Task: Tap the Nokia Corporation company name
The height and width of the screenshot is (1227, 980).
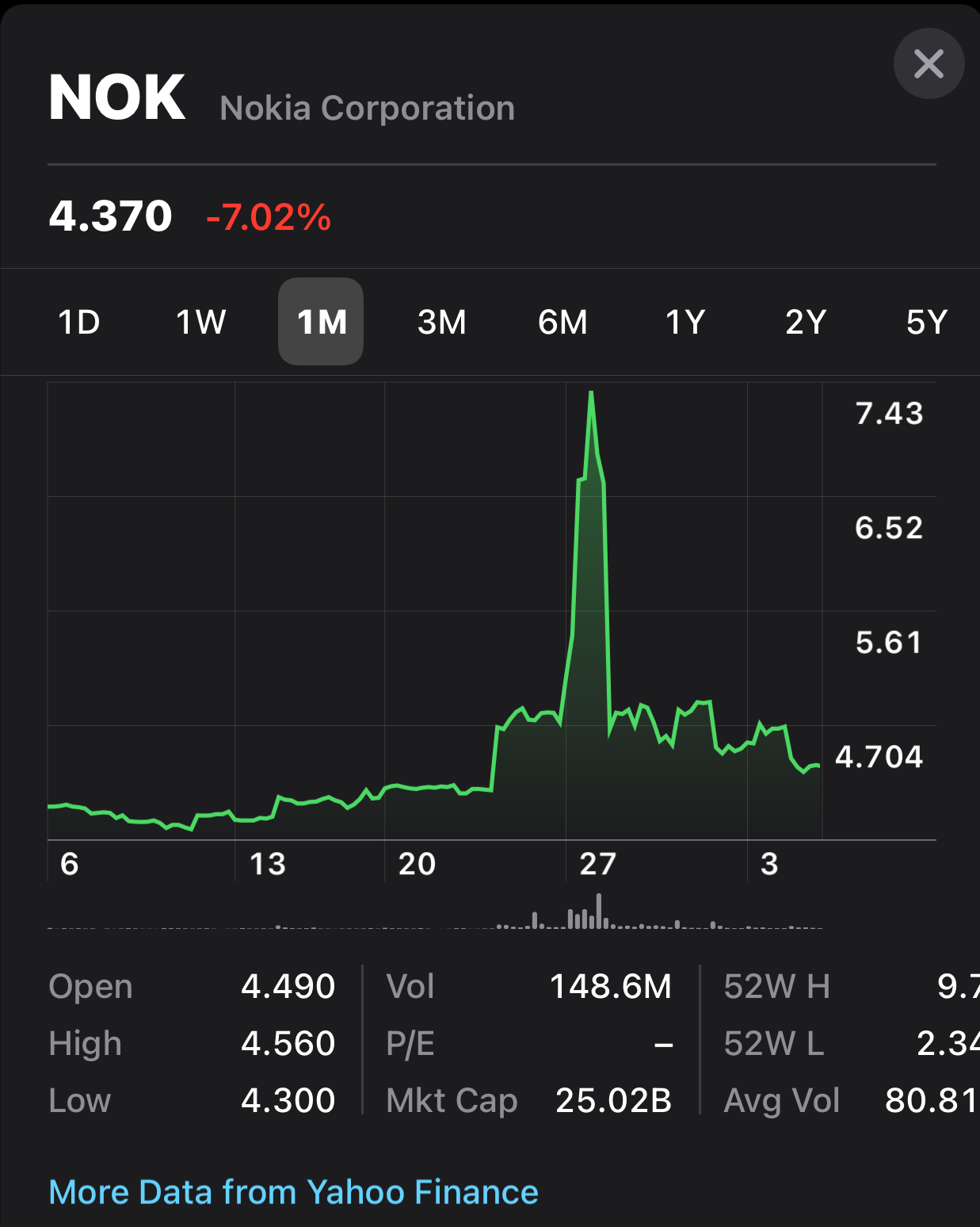Action: tap(368, 108)
